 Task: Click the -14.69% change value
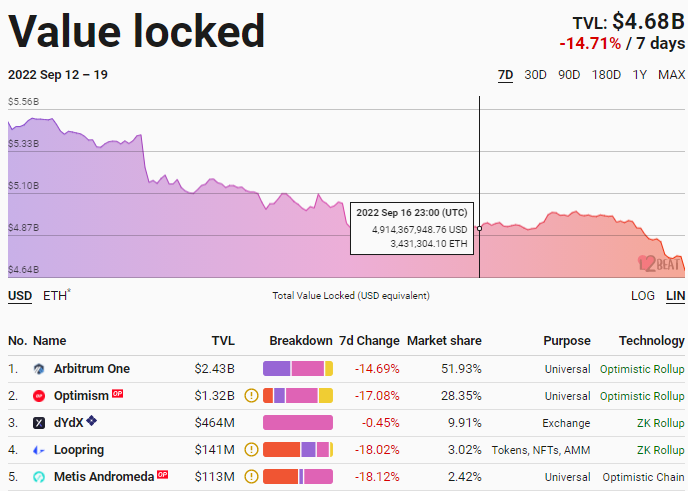pyautogui.click(x=377, y=369)
